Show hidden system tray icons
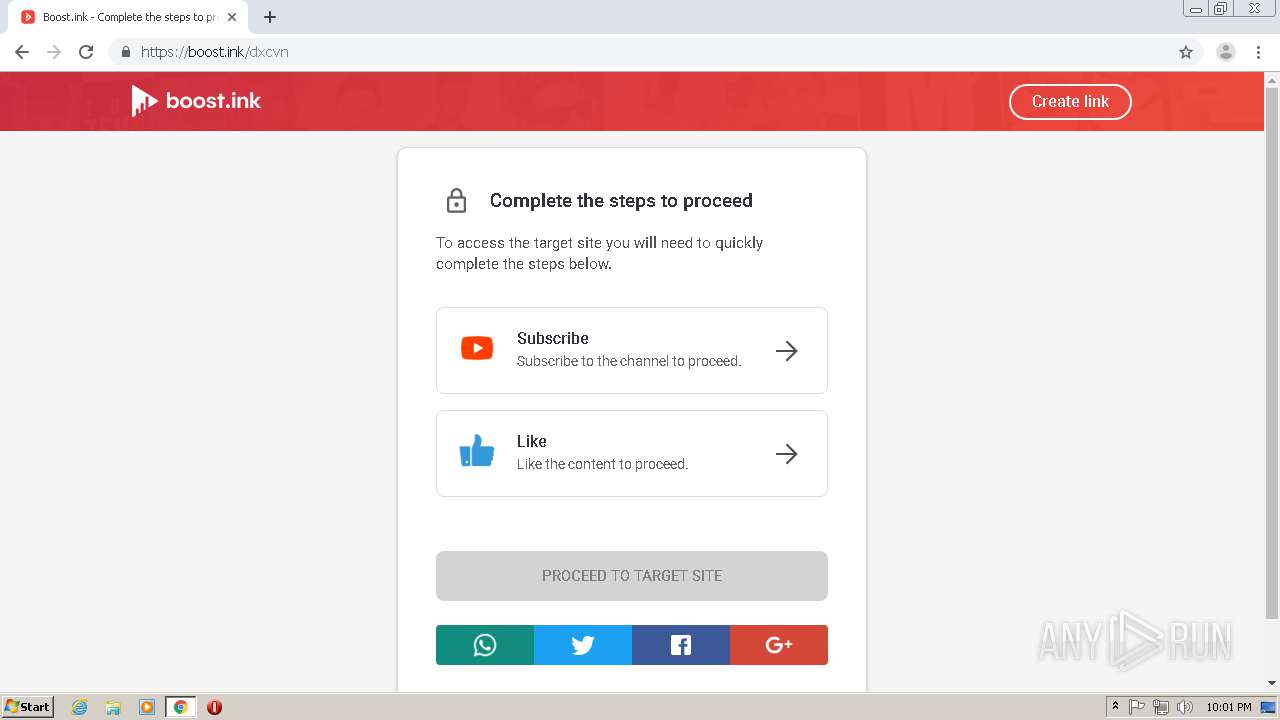Screen dimensions: 1280x720 tap(1115, 707)
